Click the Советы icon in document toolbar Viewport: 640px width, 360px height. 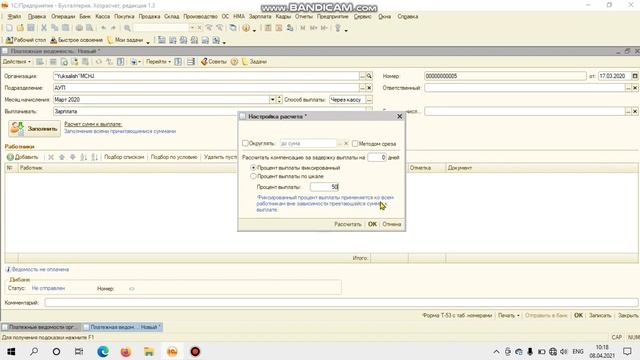coord(204,62)
